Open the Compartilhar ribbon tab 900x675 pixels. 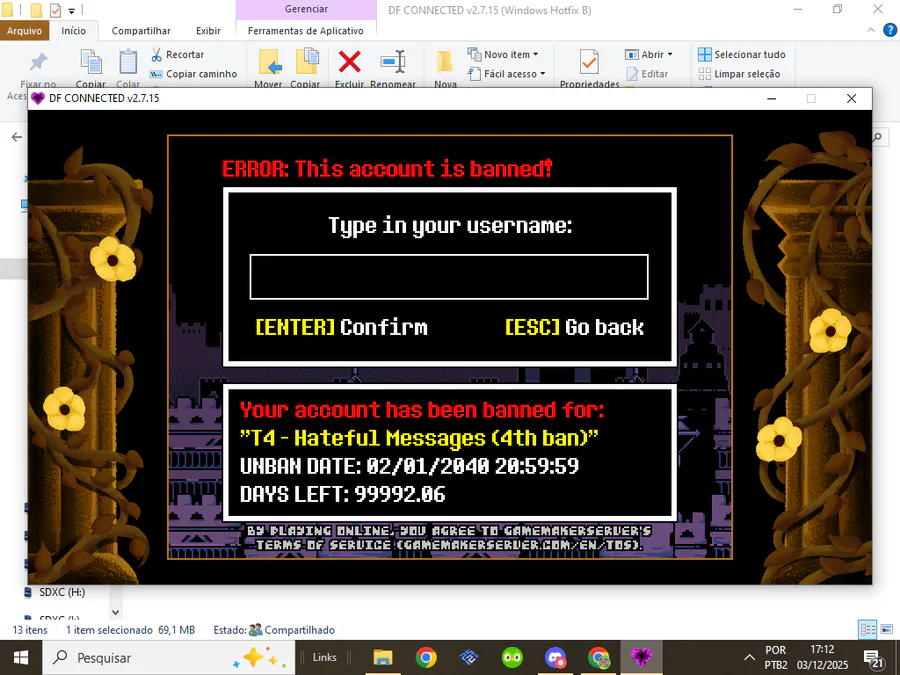[141, 31]
